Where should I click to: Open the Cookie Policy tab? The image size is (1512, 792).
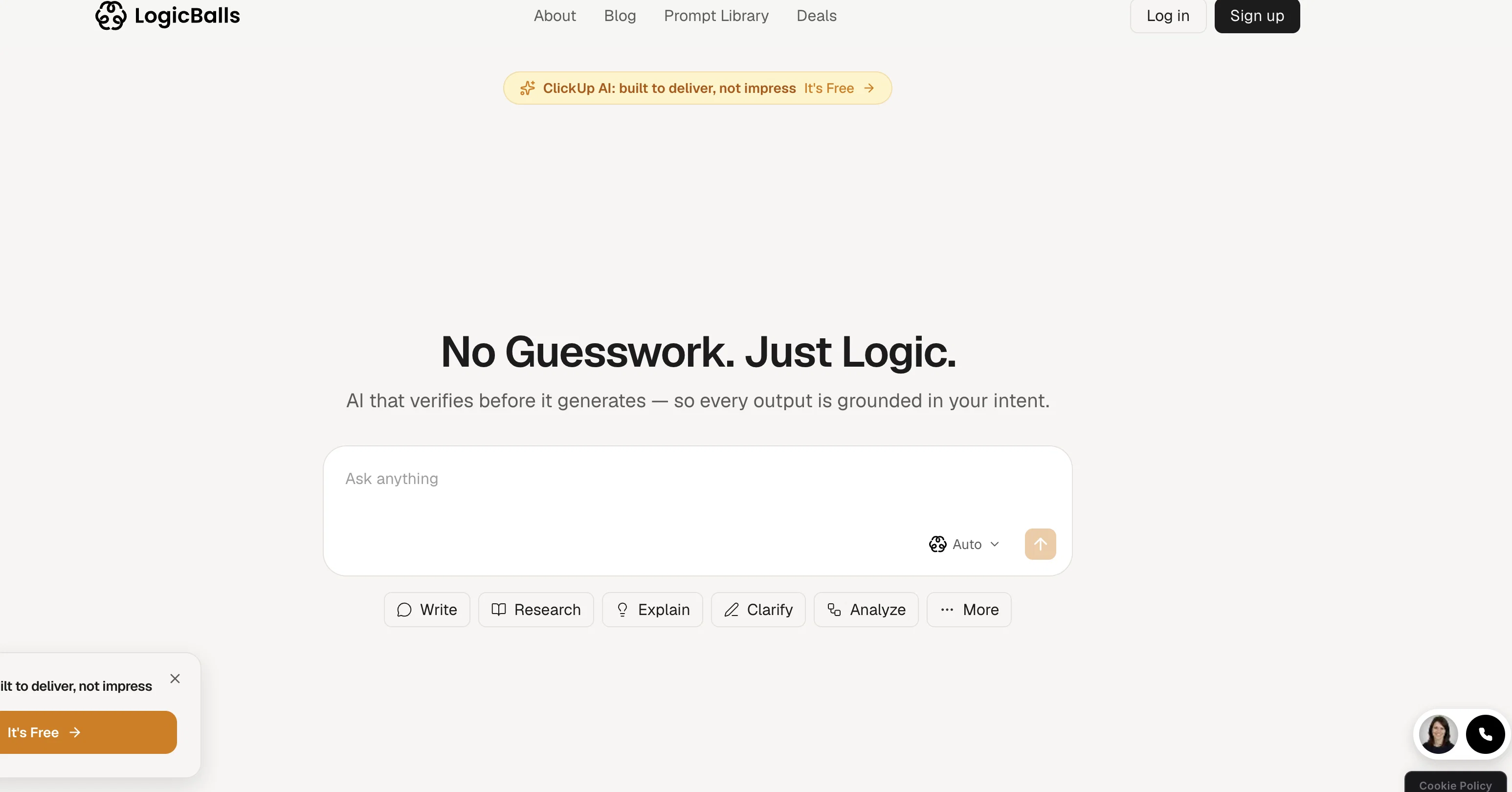pos(1455,783)
